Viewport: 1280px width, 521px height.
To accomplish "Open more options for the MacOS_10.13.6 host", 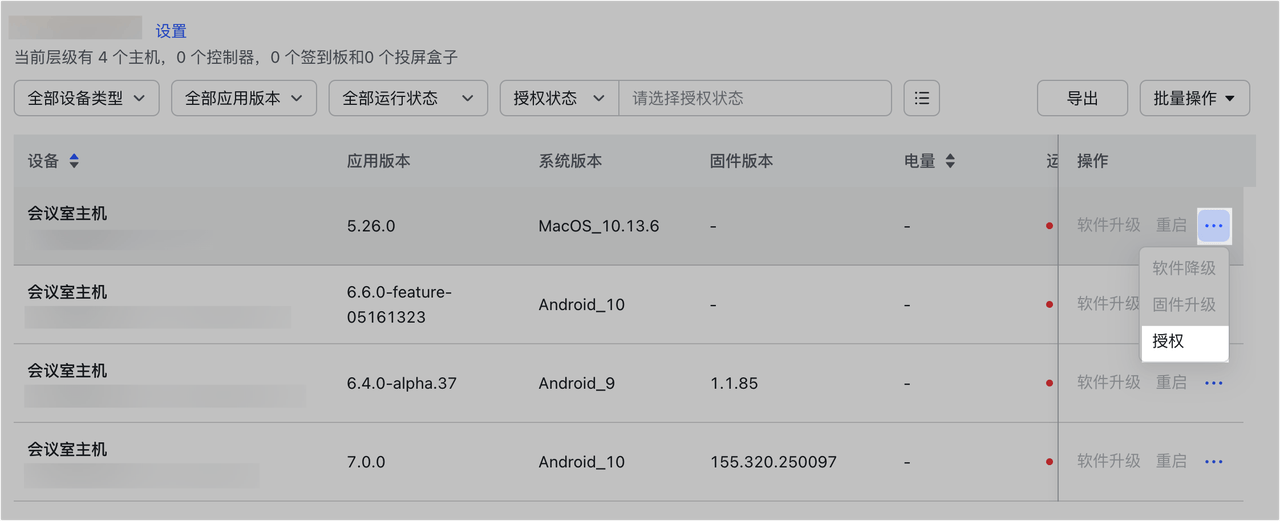I will click(x=1214, y=226).
